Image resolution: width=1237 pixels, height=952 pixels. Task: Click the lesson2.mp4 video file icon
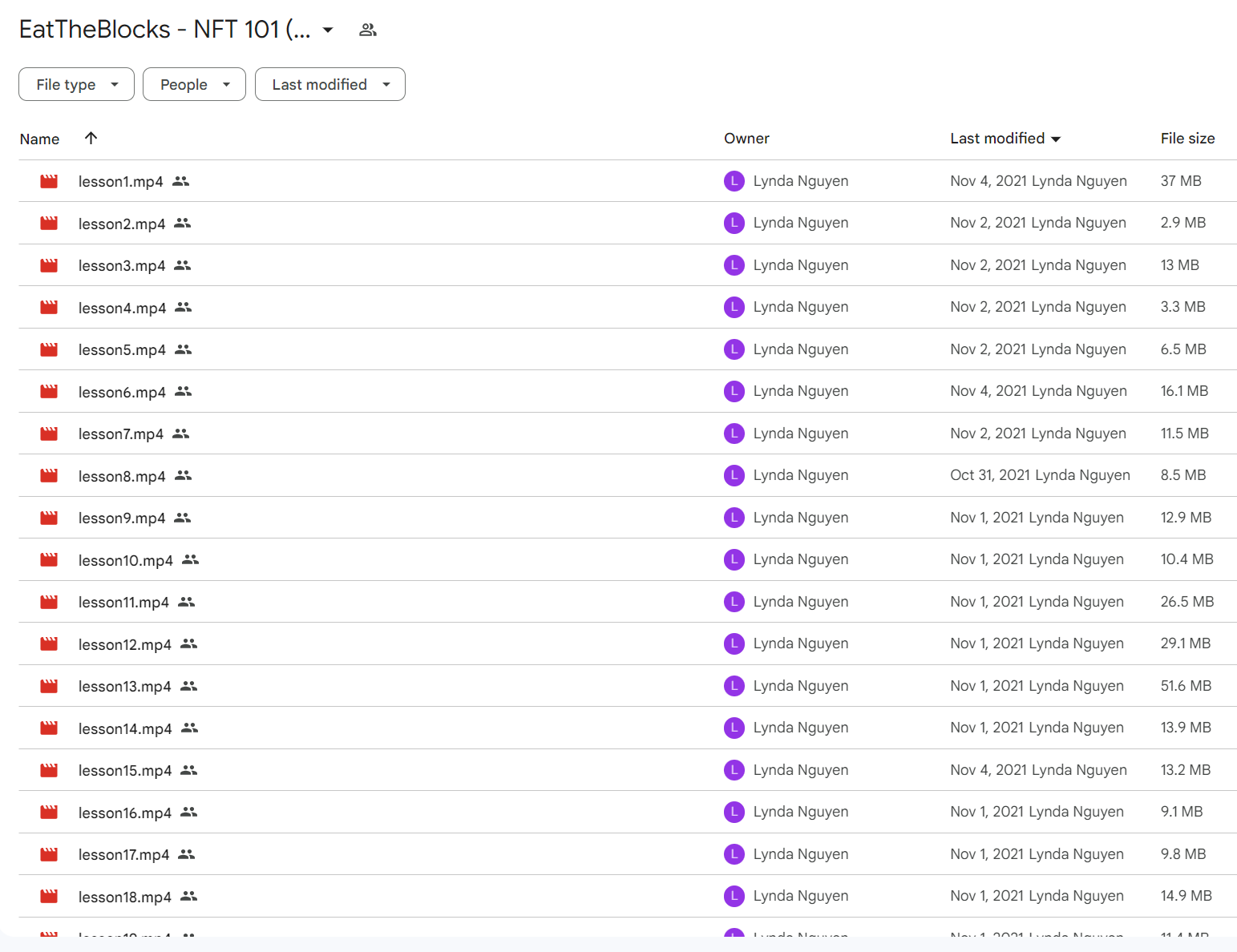point(49,223)
